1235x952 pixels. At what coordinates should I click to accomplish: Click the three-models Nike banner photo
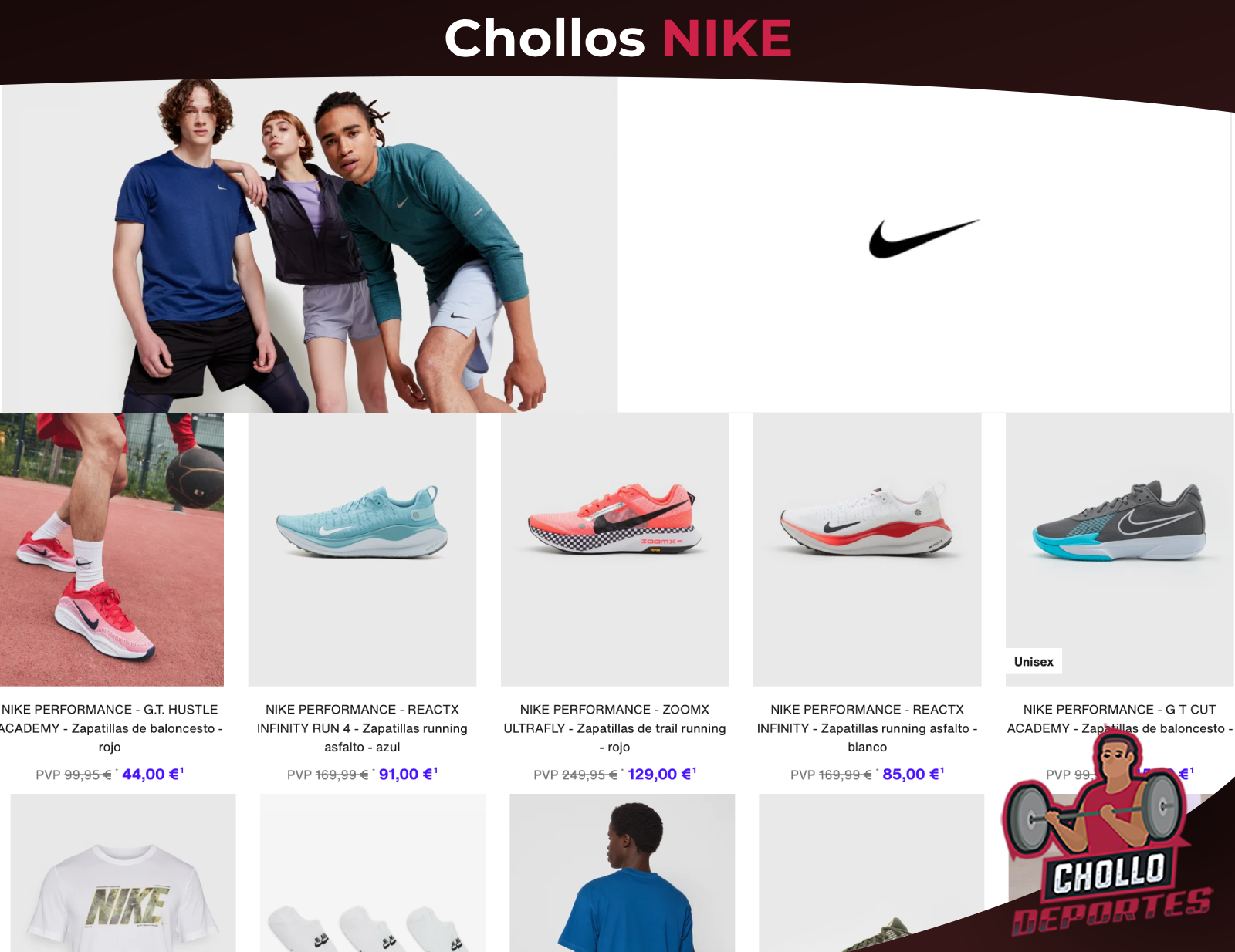(309, 245)
